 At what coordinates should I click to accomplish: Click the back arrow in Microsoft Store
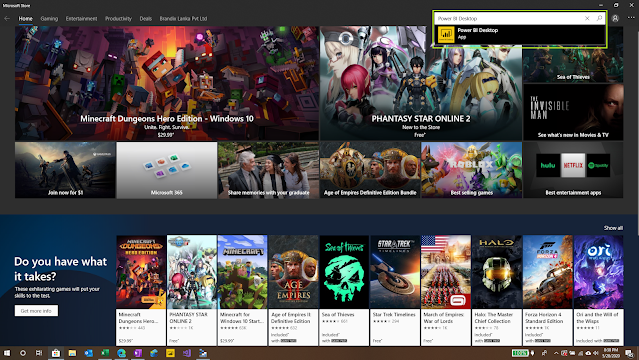click(x=7, y=18)
